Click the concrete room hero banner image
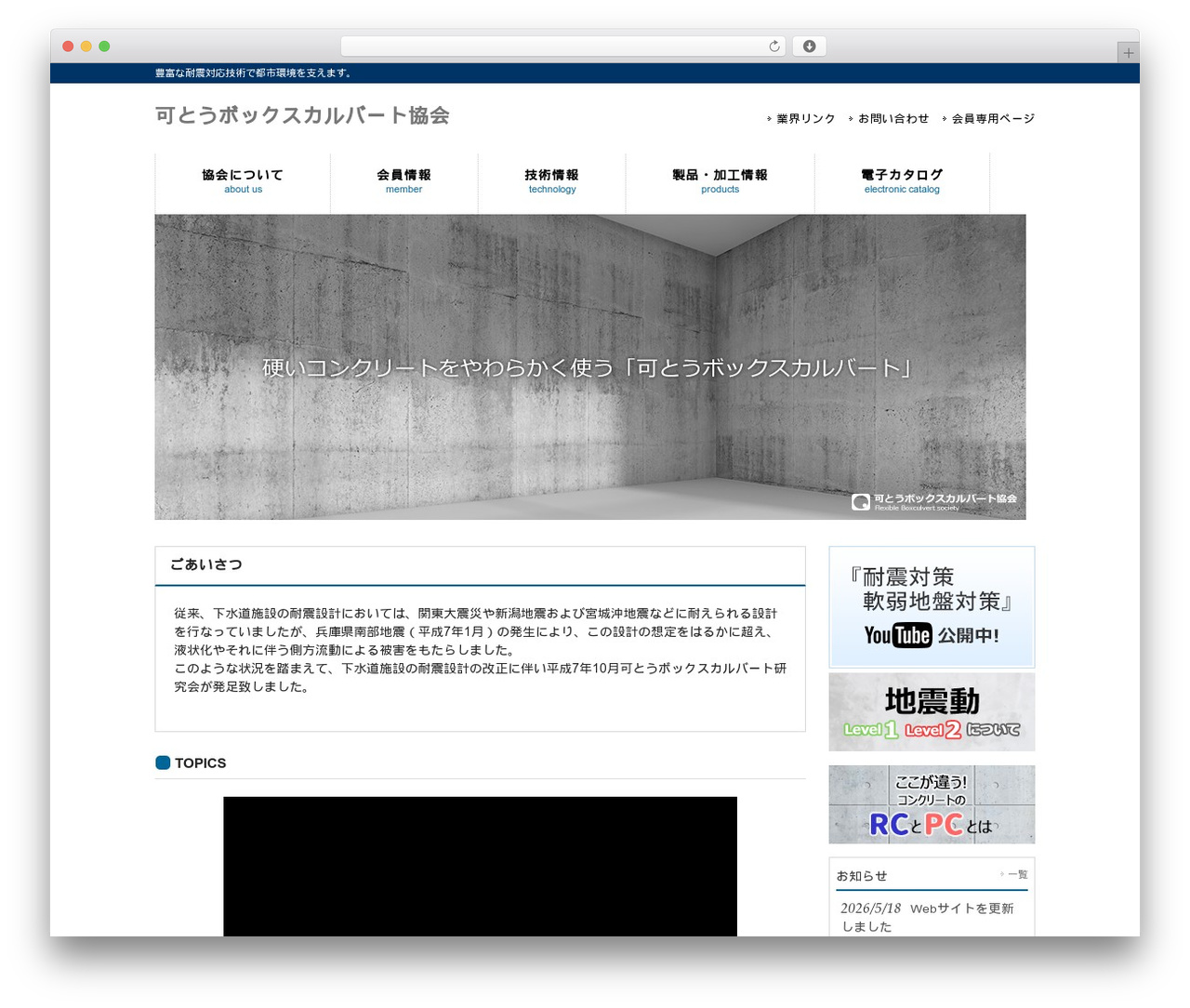 click(590, 366)
